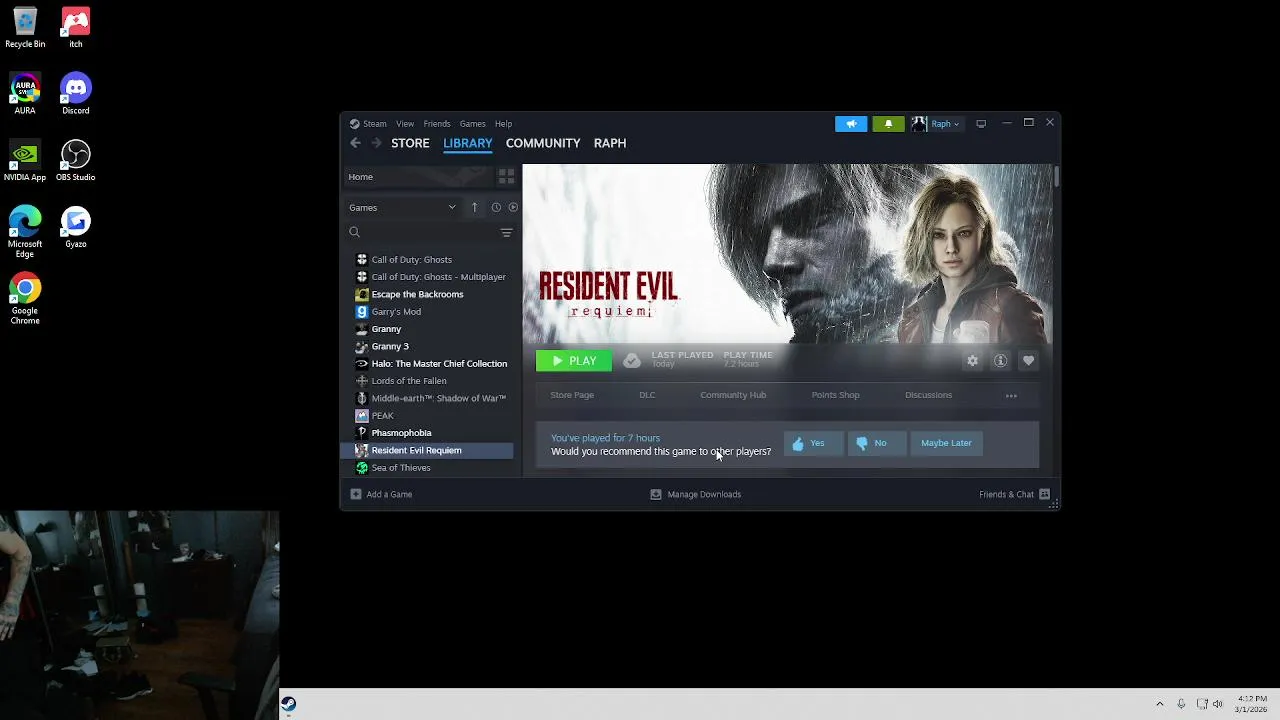Filter by ready-to-play icon
The image size is (1280, 720).
(513, 207)
